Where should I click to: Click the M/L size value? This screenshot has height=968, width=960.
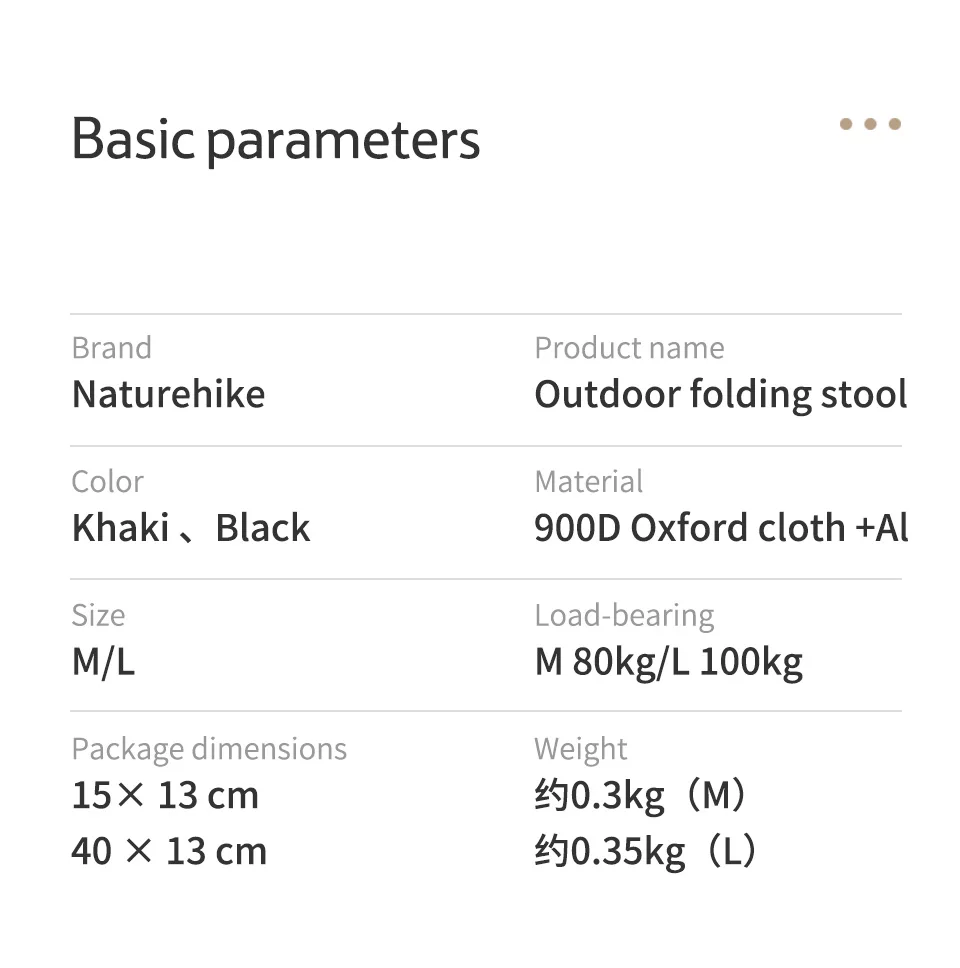pos(103,662)
